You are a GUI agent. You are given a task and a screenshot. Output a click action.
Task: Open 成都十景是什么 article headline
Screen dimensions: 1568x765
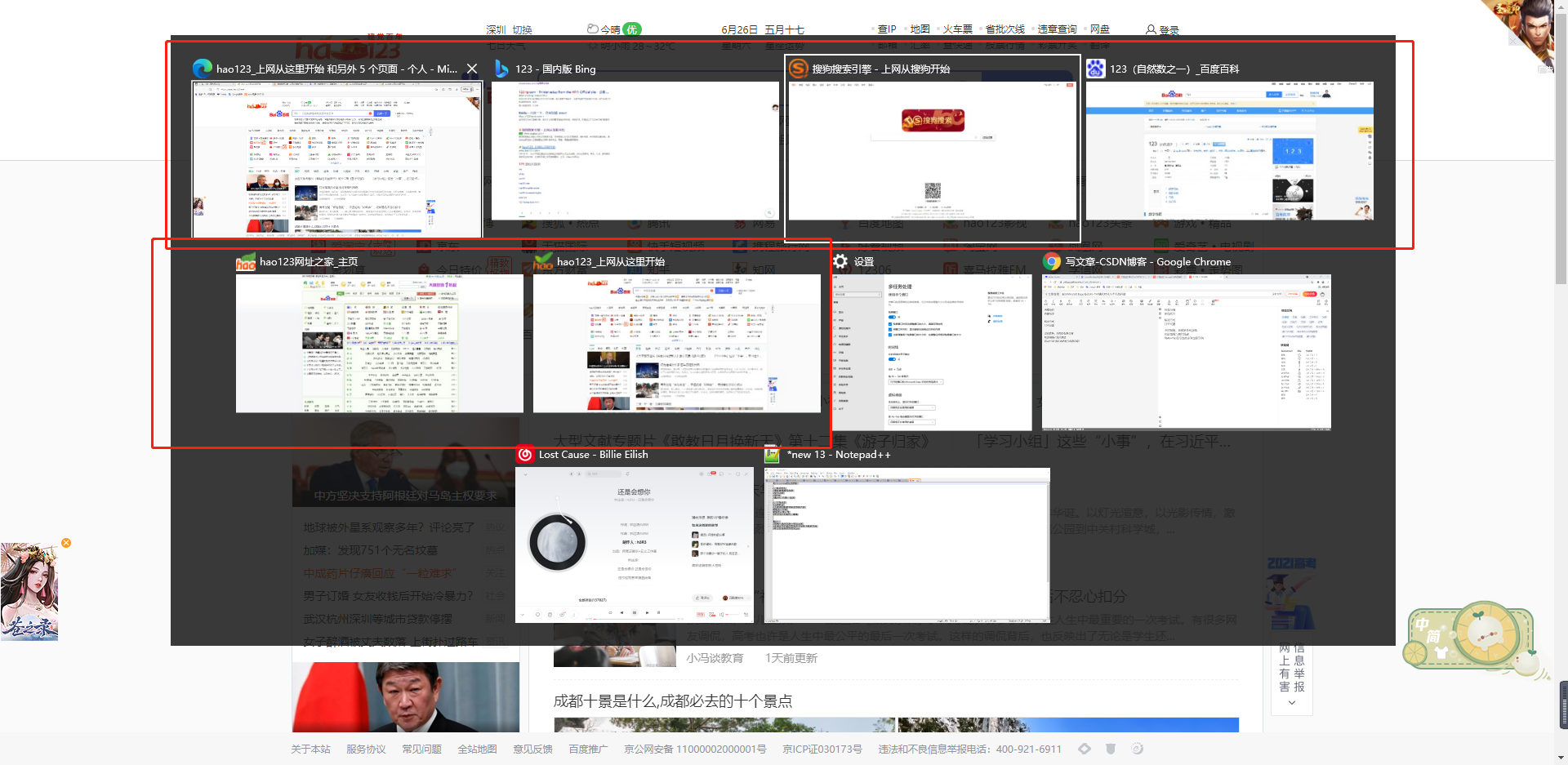673,701
